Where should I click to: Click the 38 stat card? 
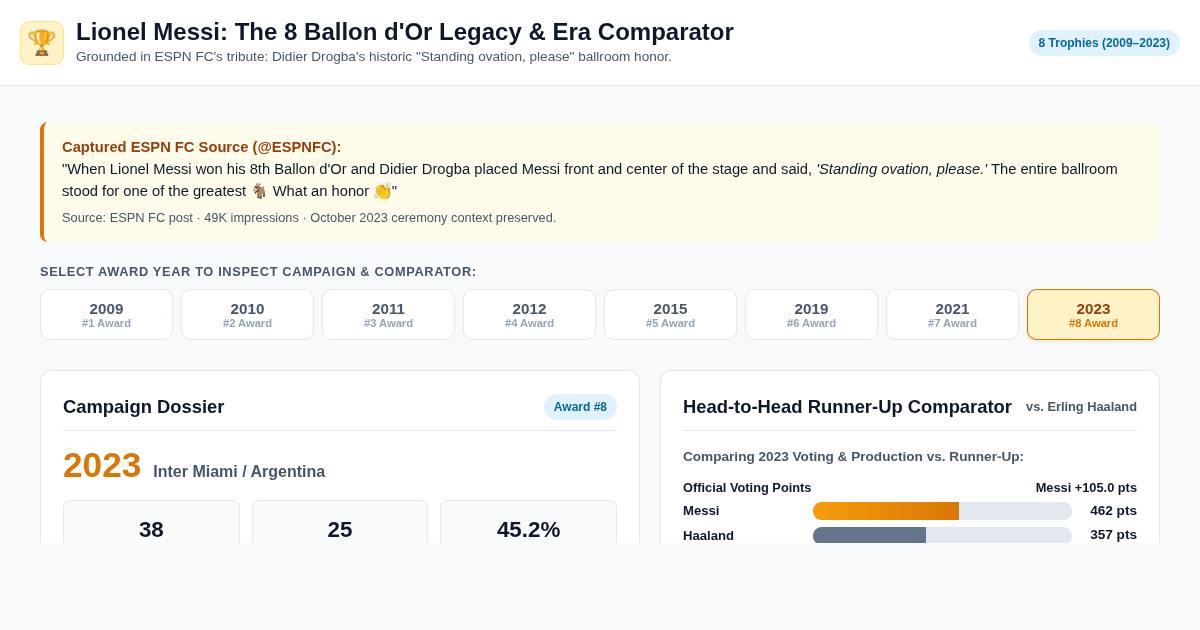(151, 522)
